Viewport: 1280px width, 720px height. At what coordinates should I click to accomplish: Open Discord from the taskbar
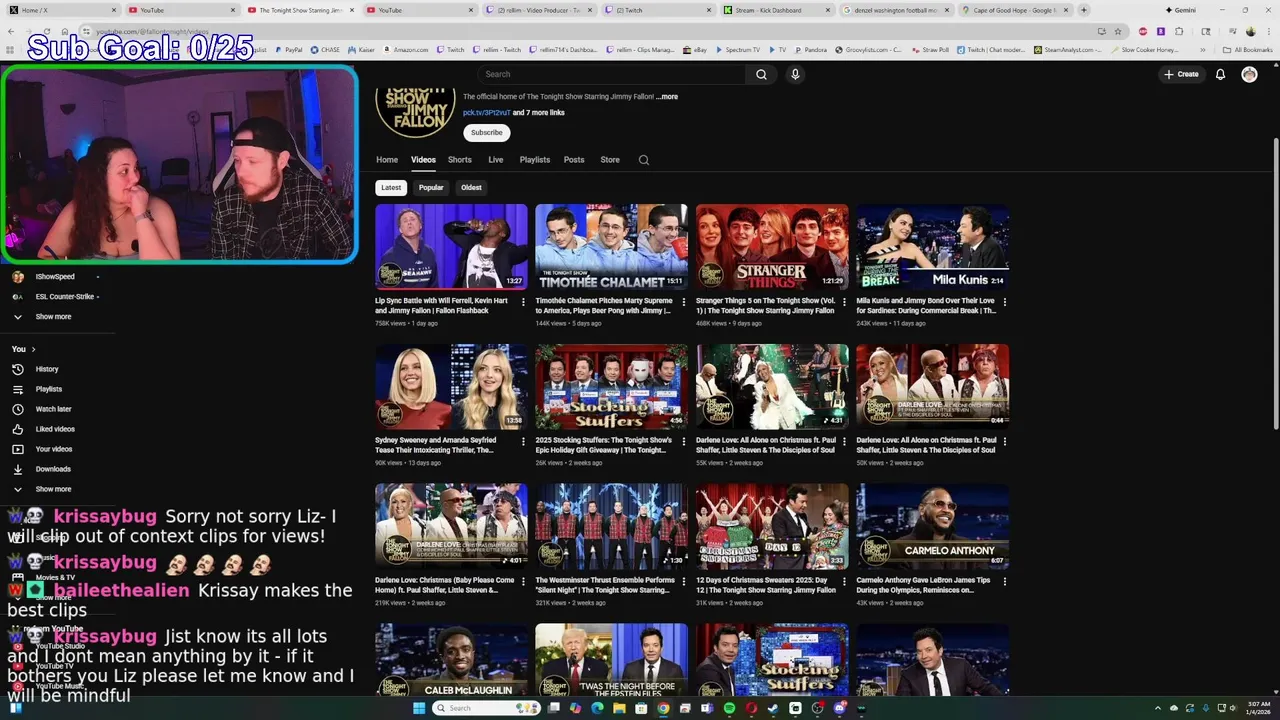tap(840, 708)
